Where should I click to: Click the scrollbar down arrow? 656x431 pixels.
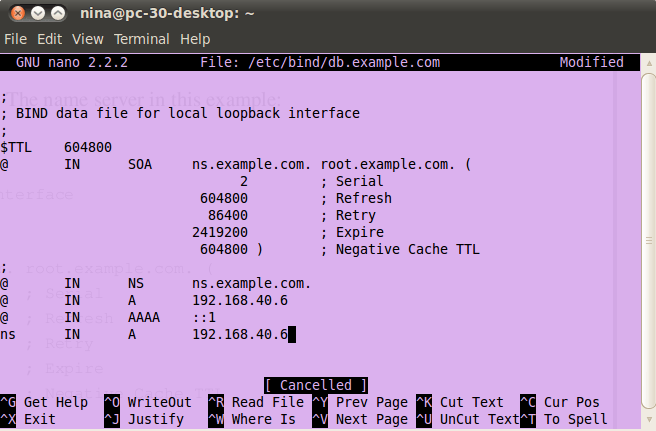(649, 420)
